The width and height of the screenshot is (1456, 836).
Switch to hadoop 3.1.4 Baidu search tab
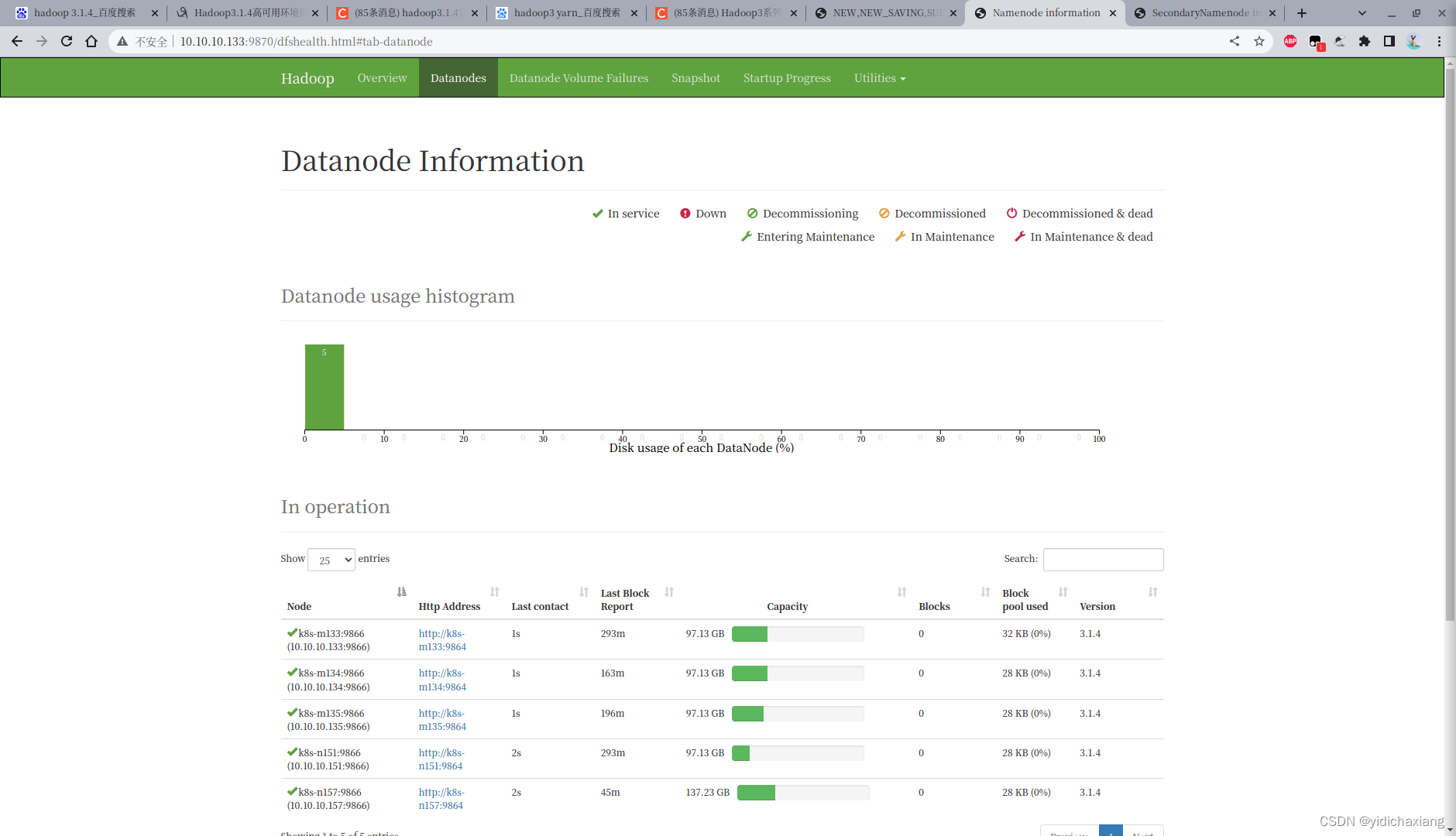(85, 13)
